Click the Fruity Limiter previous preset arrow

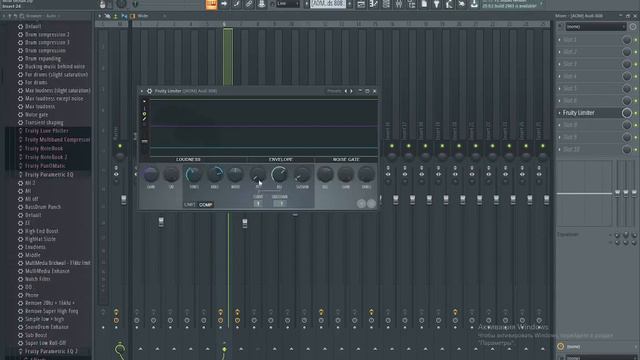(x=346, y=91)
